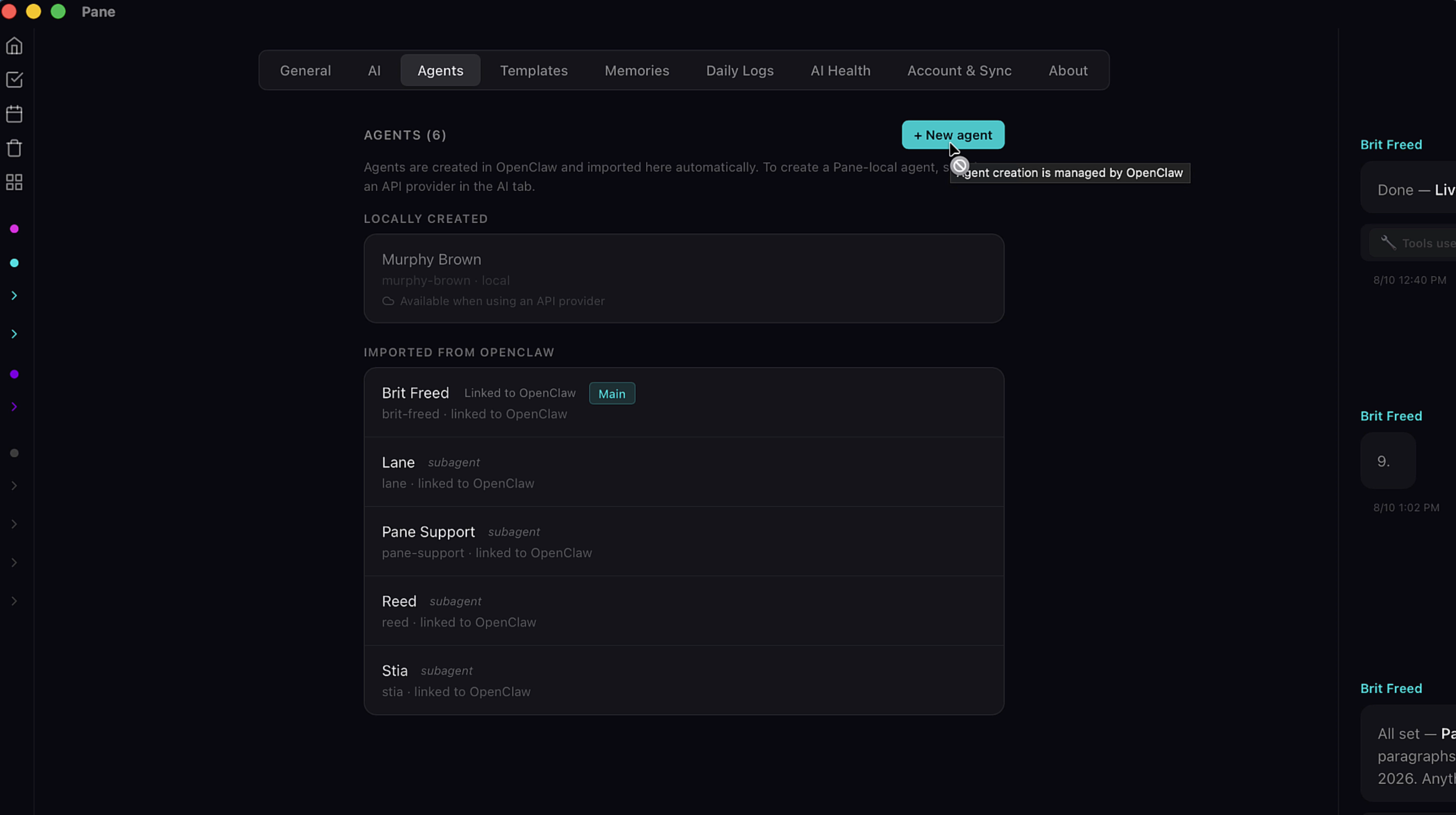The height and width of the screenshot is (815, 1456).
Task: Open the Tasks checkbox icon in sidebar
Action: (14, 80)
